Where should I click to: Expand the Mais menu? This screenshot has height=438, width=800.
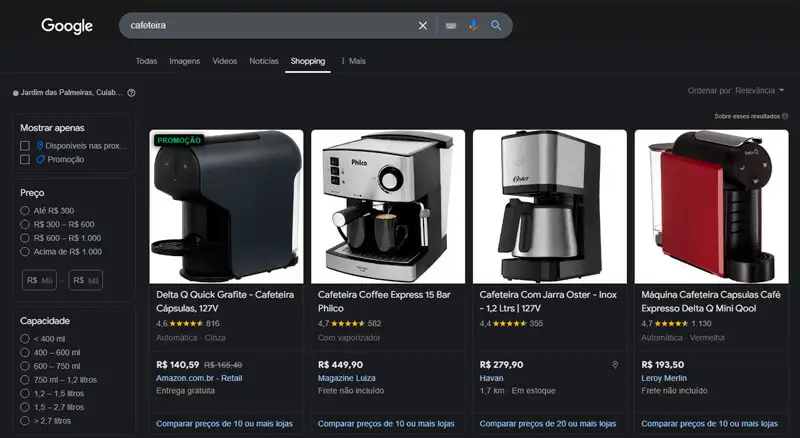point(354,61)
